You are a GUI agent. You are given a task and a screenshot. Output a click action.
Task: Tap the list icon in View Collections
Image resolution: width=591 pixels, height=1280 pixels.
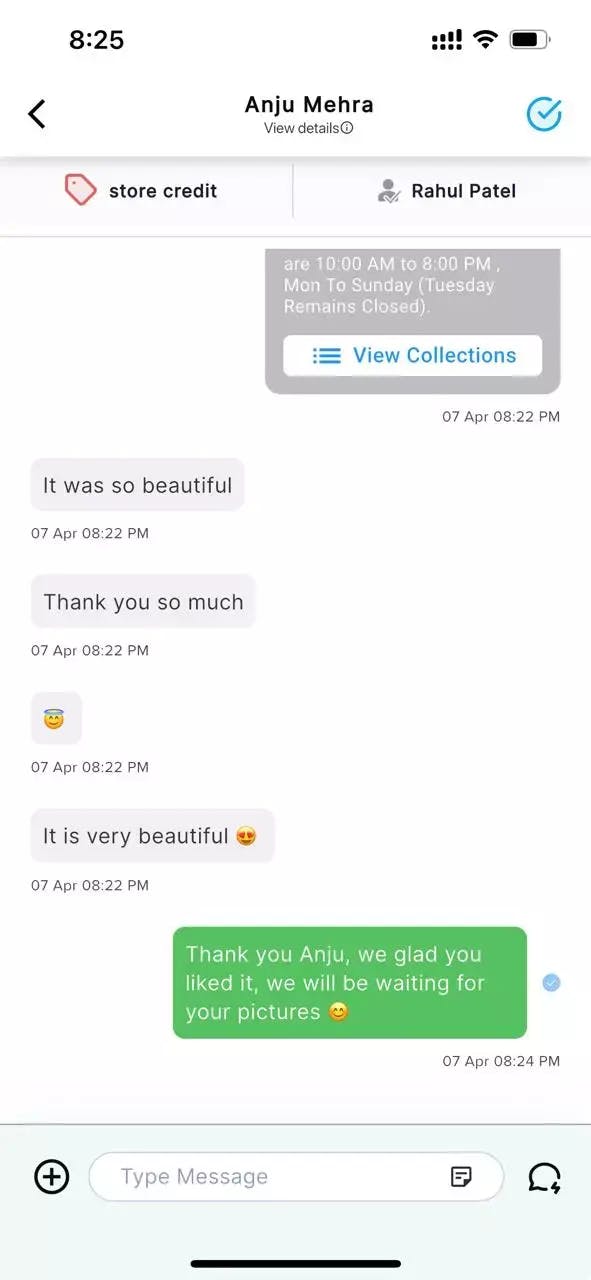[327, 355]
